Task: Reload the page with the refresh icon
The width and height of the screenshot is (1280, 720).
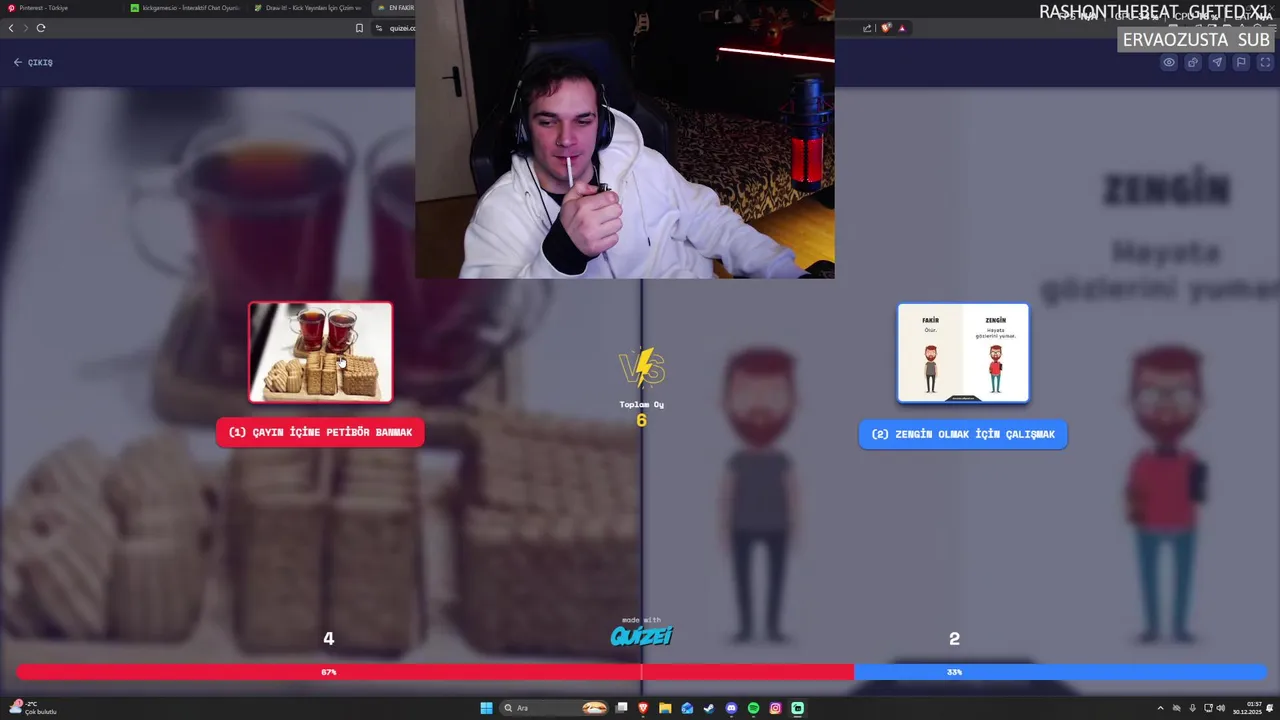Action: 41,28
